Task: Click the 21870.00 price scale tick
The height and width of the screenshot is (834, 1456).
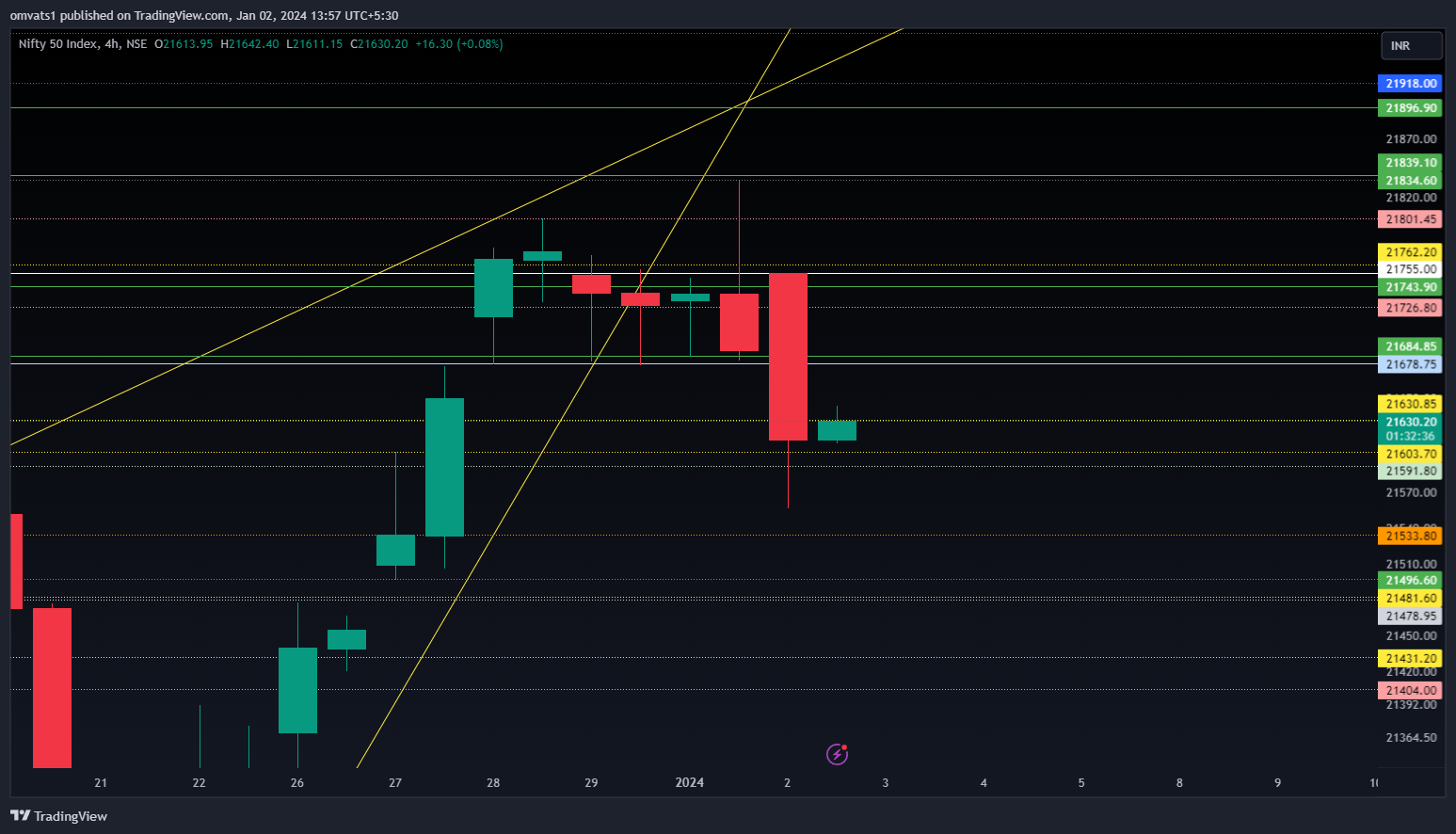Action: click(x=1411, y=139)
